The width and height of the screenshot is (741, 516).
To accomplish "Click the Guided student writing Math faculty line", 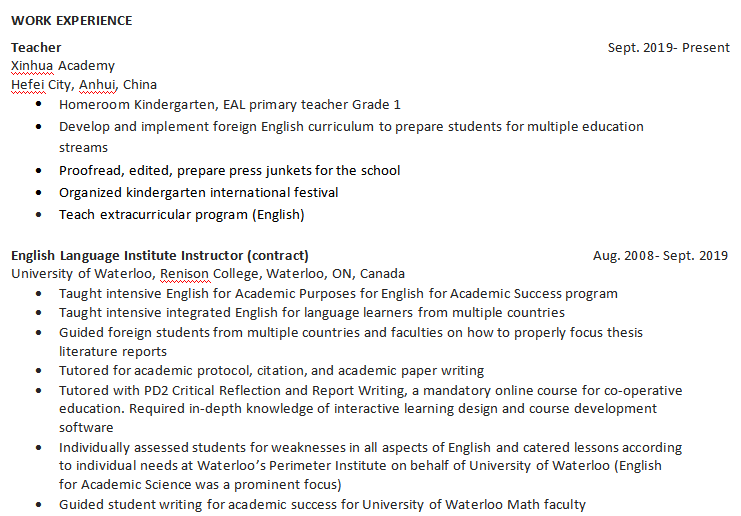I will tap(322, 504).
